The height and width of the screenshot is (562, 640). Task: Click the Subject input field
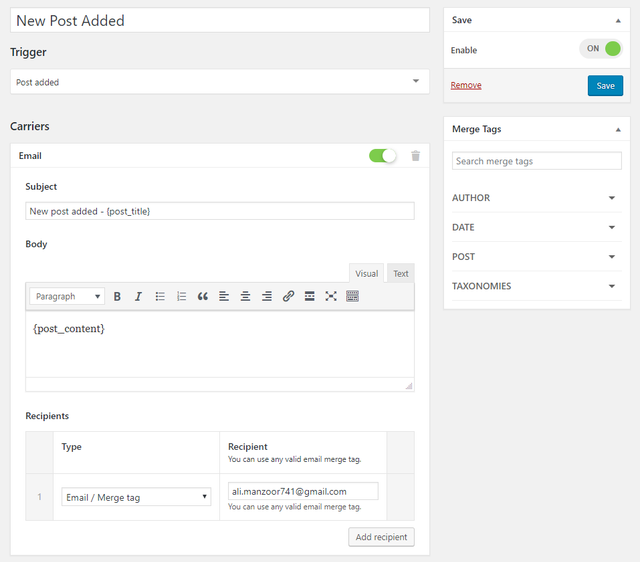[x=220, y=211]
